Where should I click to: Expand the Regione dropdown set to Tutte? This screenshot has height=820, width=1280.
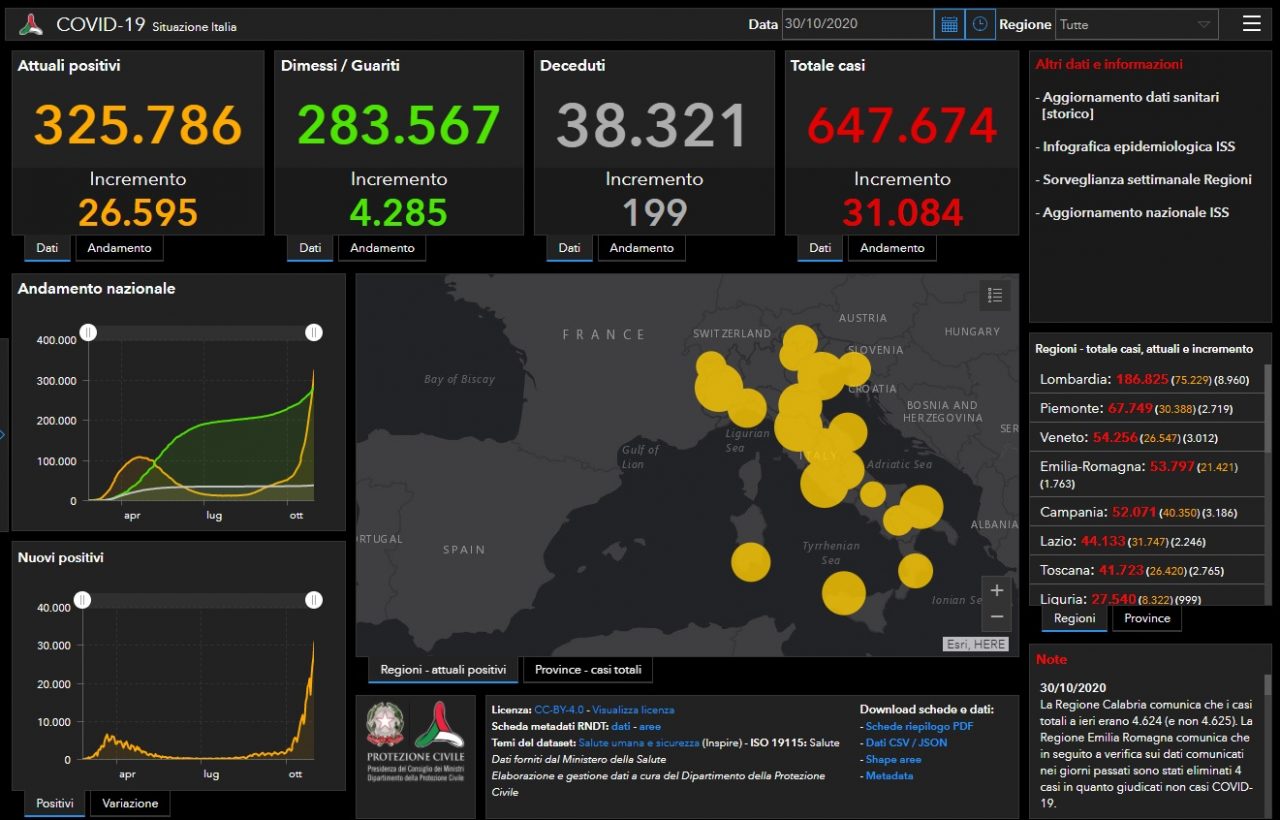[x=1137, y=24]
